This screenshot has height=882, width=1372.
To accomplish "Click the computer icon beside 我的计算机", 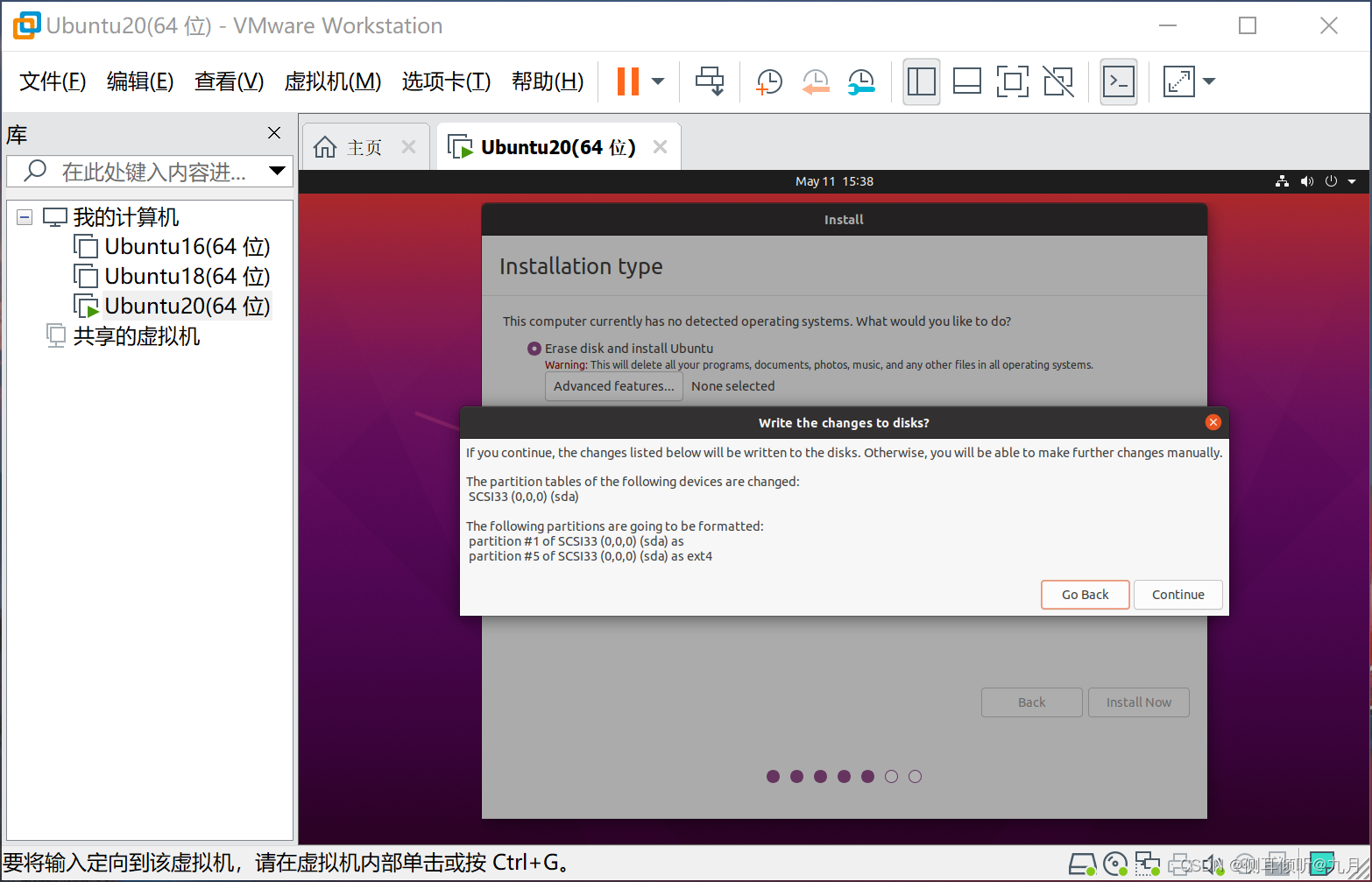I will (x=55, y=216).
